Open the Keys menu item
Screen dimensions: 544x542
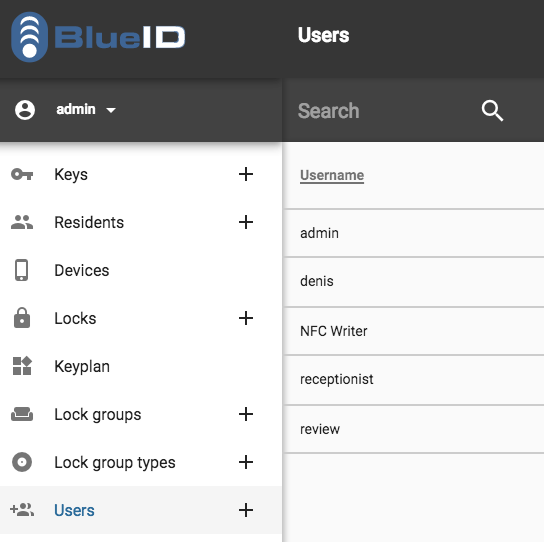141,174
